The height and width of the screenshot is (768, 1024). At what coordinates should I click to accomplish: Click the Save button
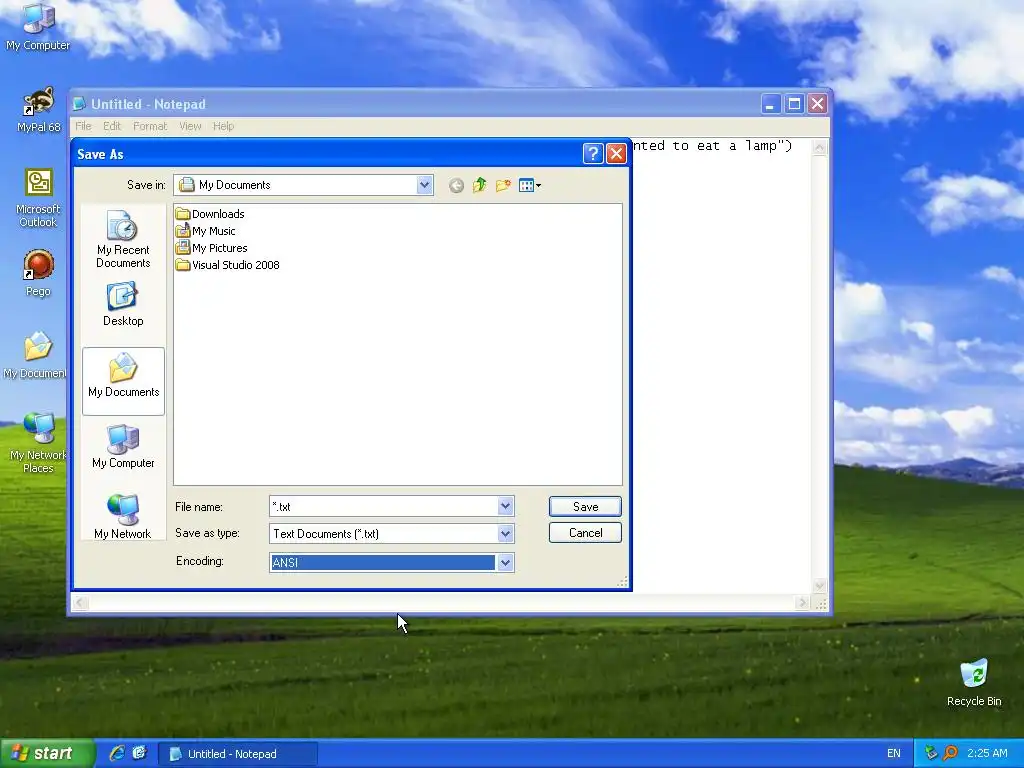tap(585, 506)
